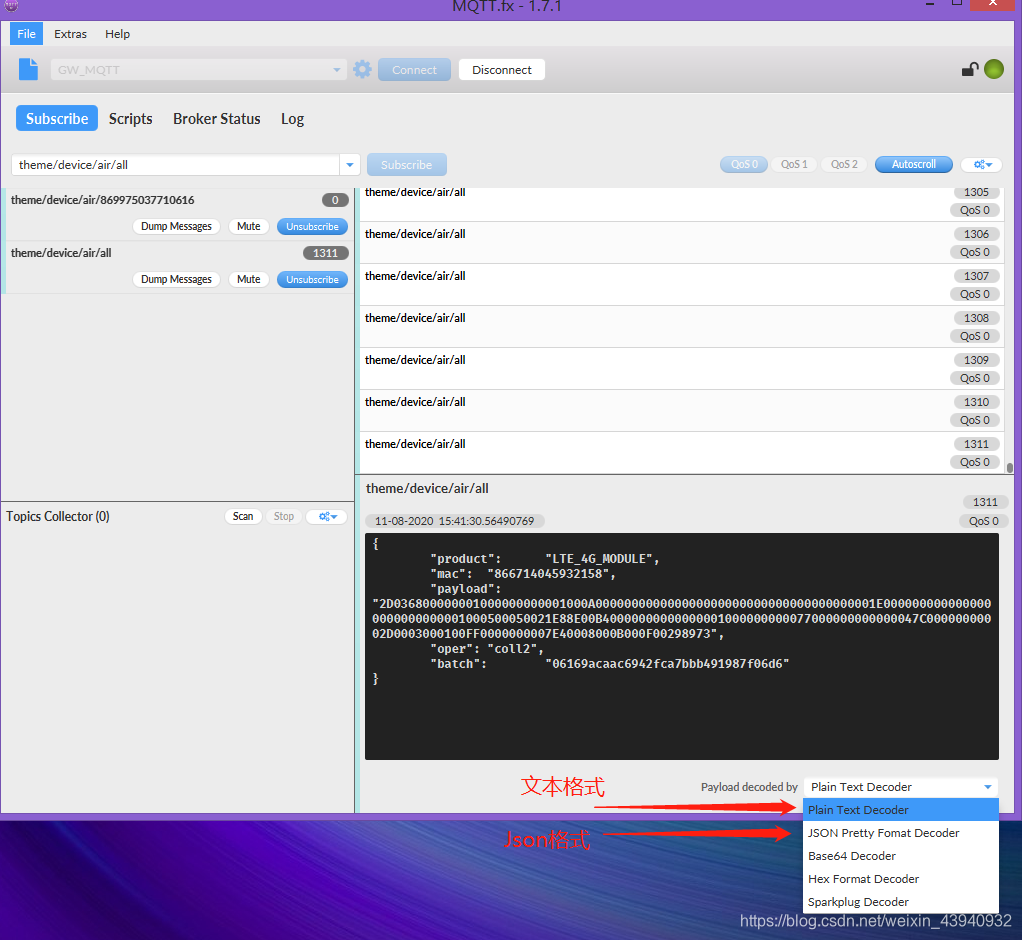
Task: Select message number 1311 in the list
Action: tap(682, 453)
